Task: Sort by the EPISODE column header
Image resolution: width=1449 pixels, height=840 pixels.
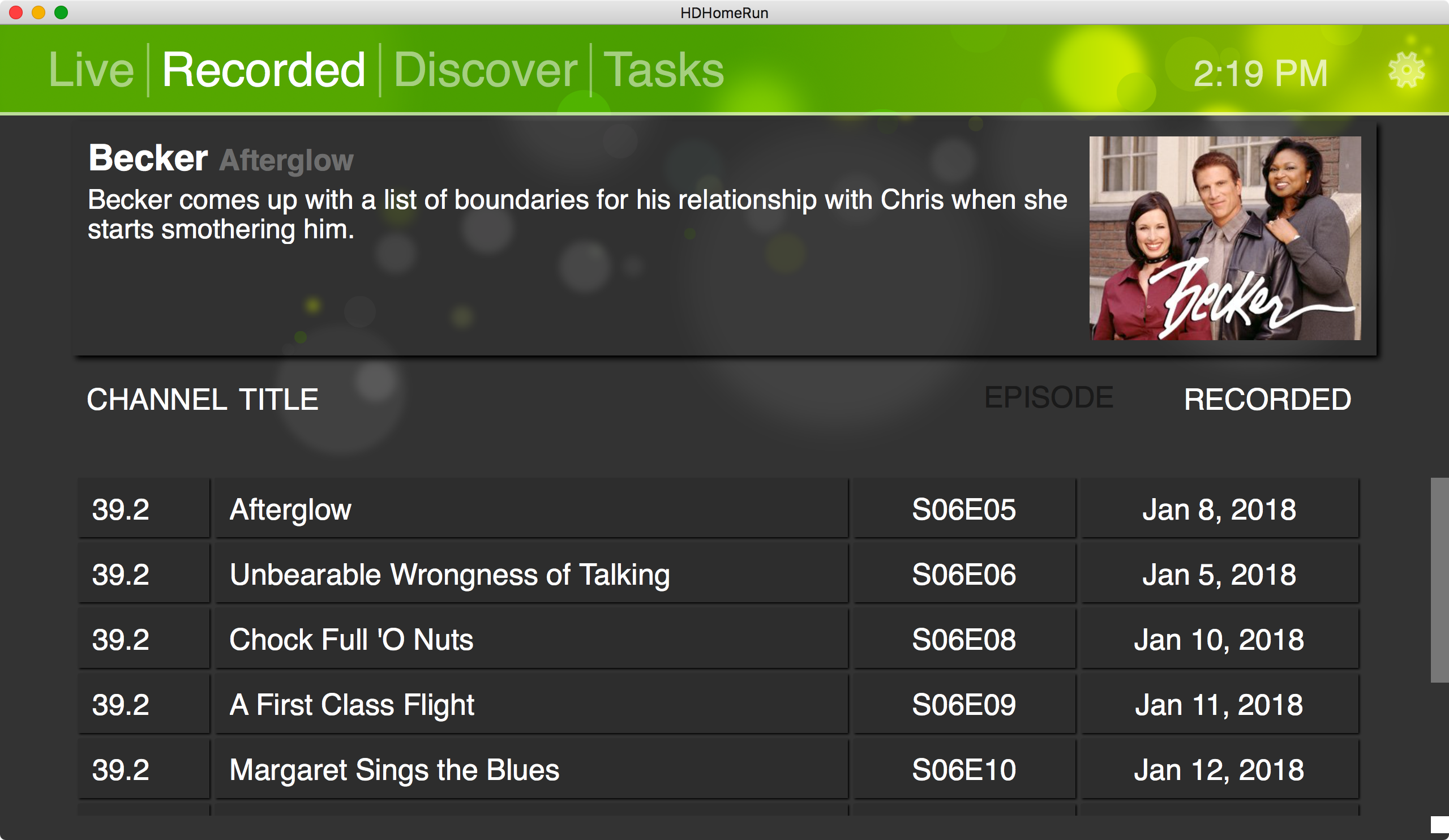Action: 1049,397
